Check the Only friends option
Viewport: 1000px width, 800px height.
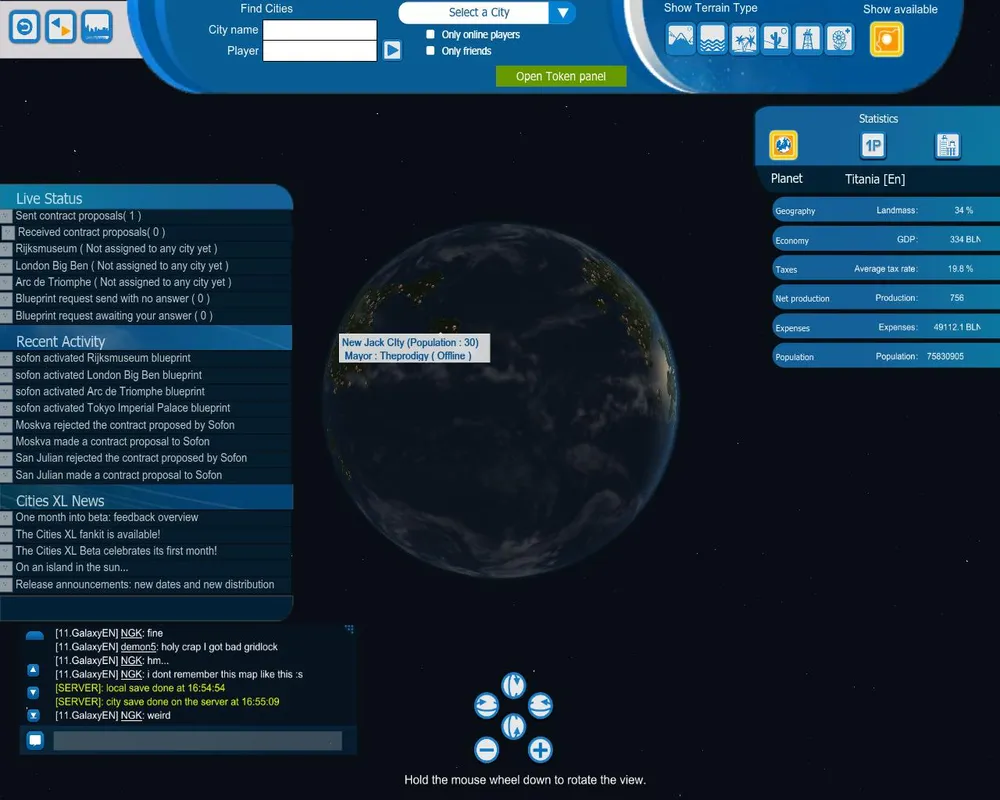click(x=430, y=51)
